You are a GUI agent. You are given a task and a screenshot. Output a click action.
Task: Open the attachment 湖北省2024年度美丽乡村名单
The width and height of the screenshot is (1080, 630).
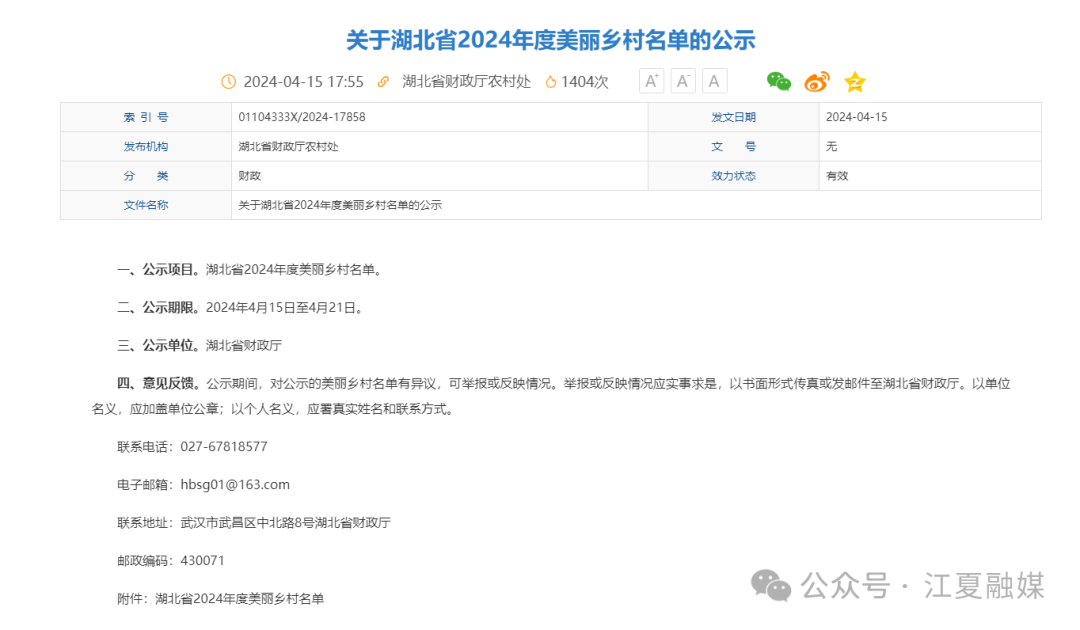[240, 599]
